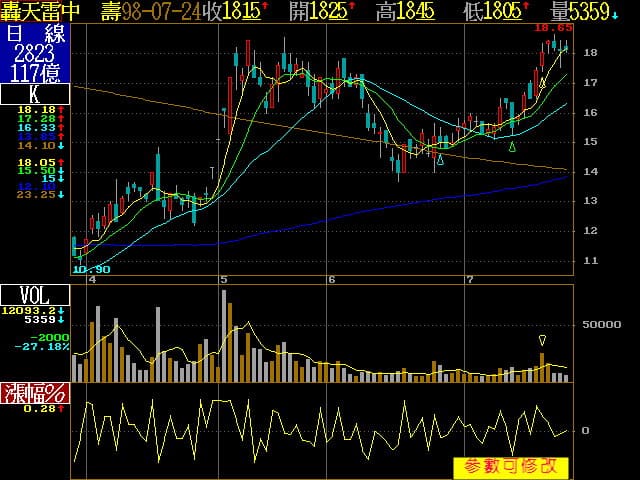The height and width of the screenshot is (480, 640).
Task: Click the white triangle marker near price 17
Action: (x=542, y=83)
